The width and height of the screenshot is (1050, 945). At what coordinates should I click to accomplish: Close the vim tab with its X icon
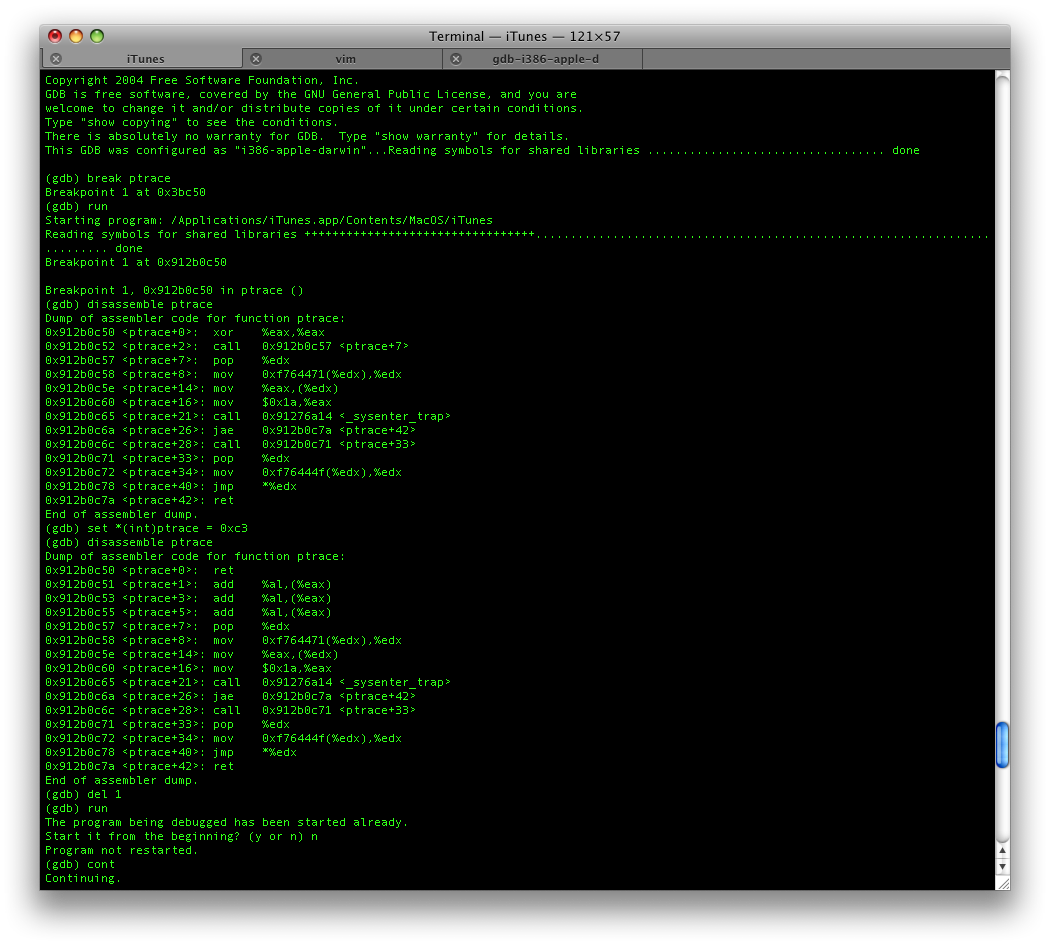256,59
